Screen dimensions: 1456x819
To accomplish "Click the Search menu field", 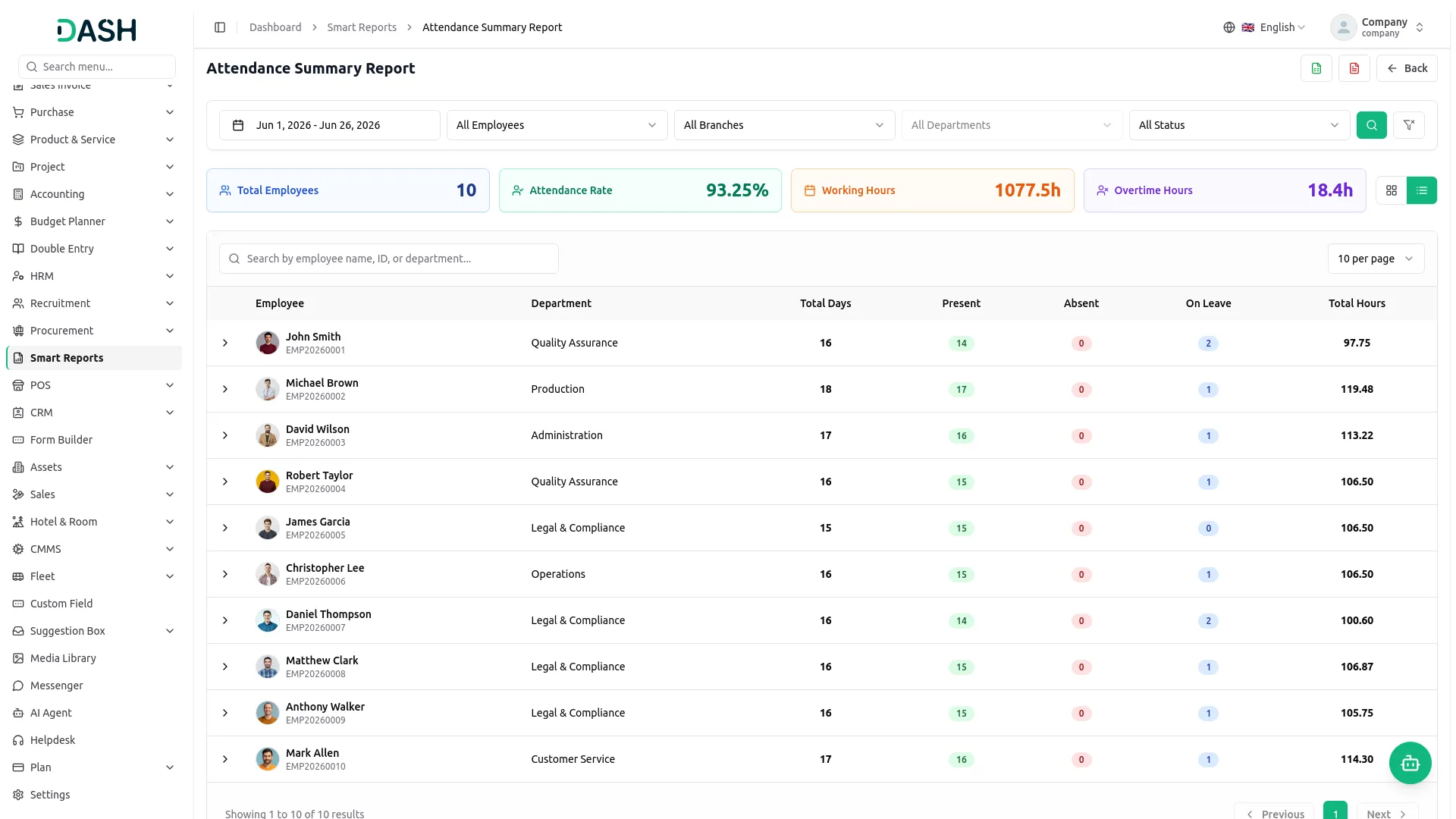I will click(97, 67).
